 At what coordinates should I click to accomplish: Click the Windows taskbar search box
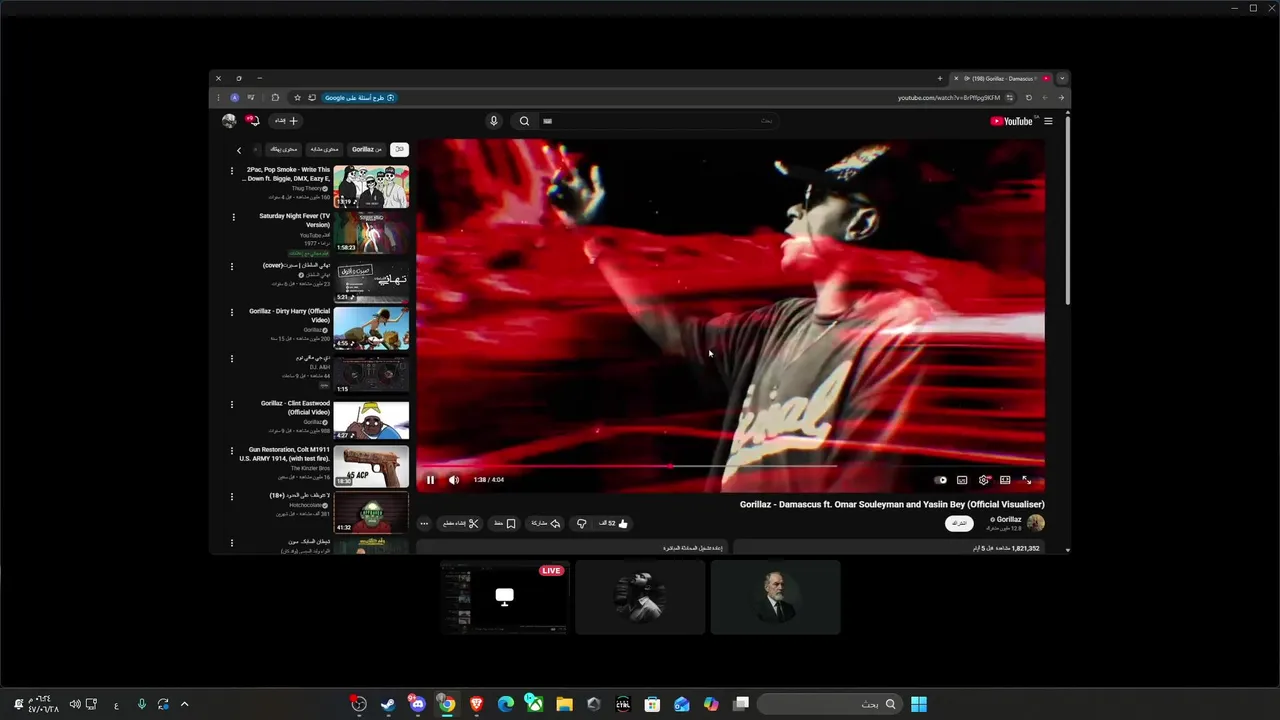[x=829, y=704]
